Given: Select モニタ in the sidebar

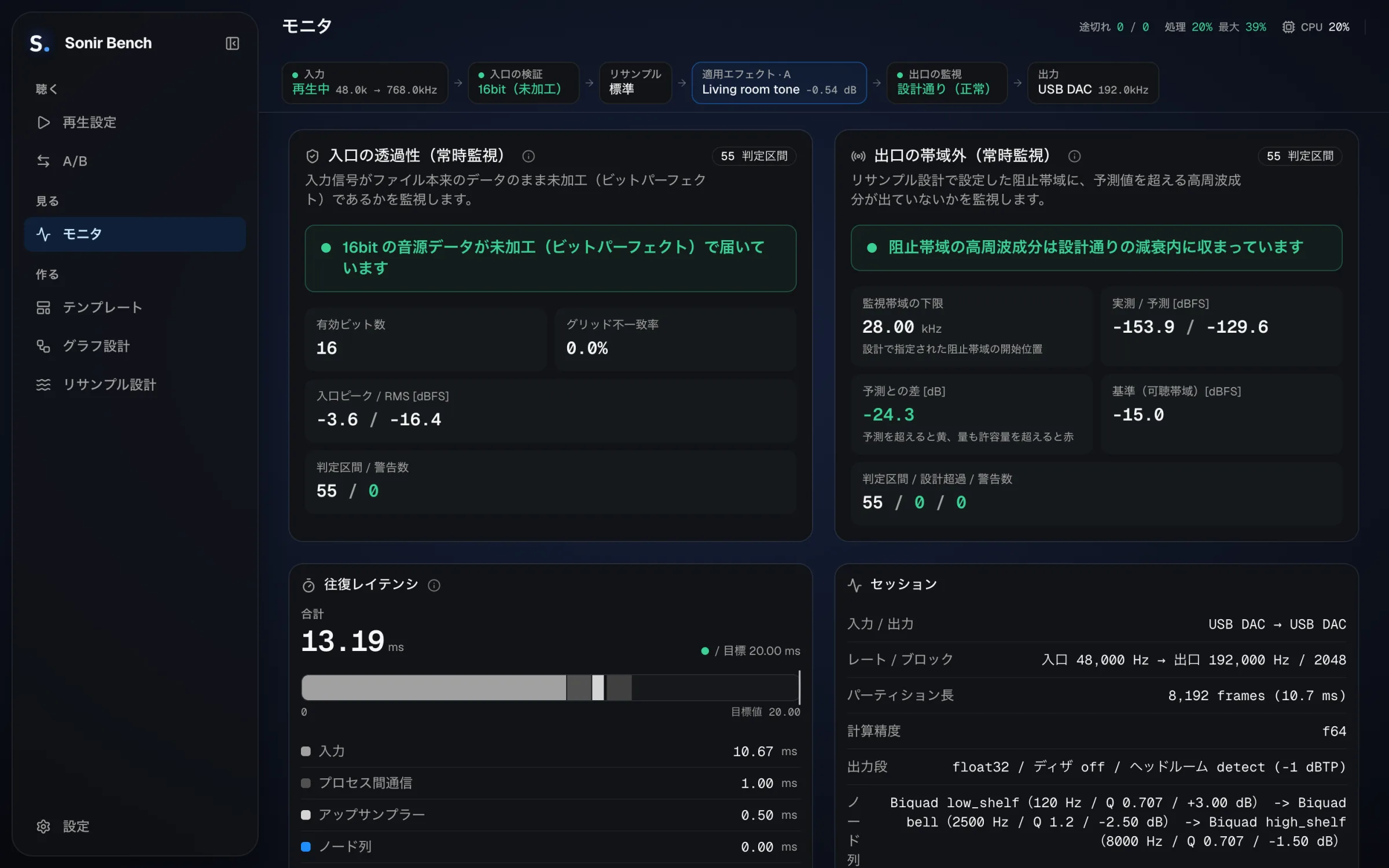Looking at the screenshot, I should (x=135, y=234).
